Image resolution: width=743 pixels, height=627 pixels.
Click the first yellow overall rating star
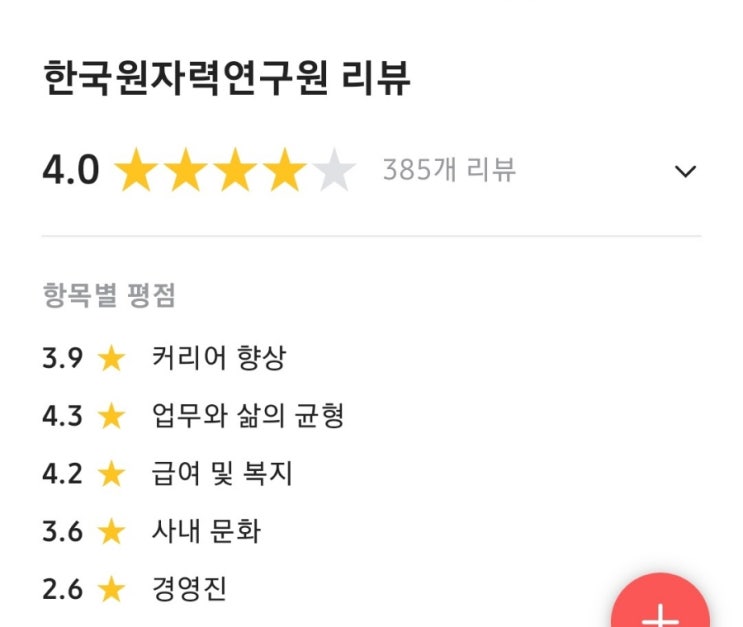coord(136,171)
